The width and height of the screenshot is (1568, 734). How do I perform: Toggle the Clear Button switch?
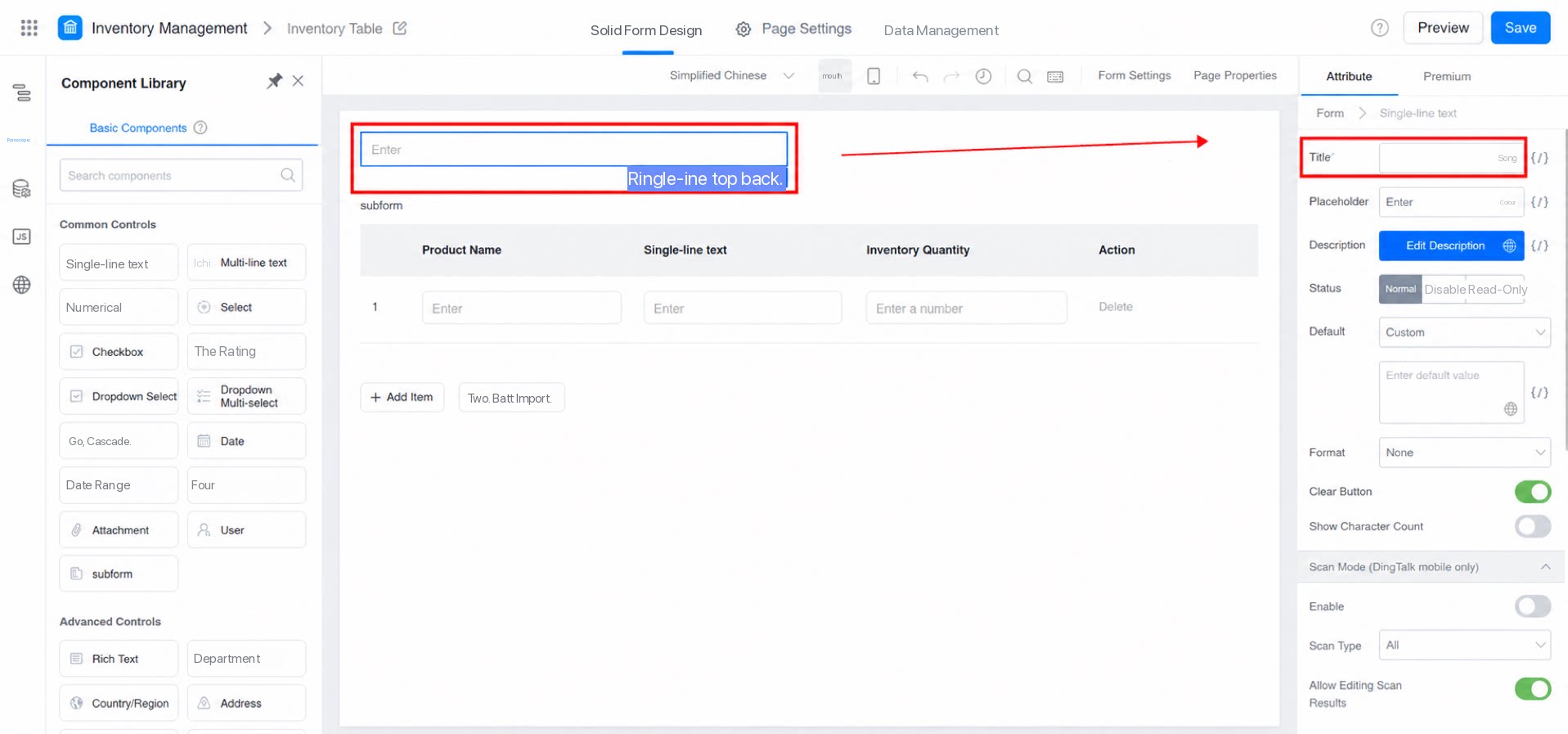pos(1532,492)
